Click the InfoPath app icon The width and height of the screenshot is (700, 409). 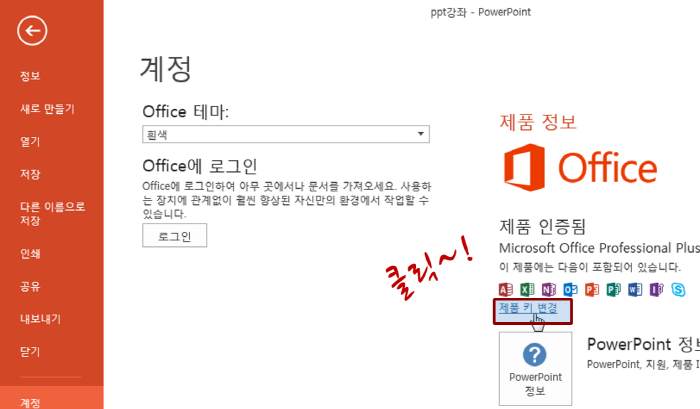[656, 289]
